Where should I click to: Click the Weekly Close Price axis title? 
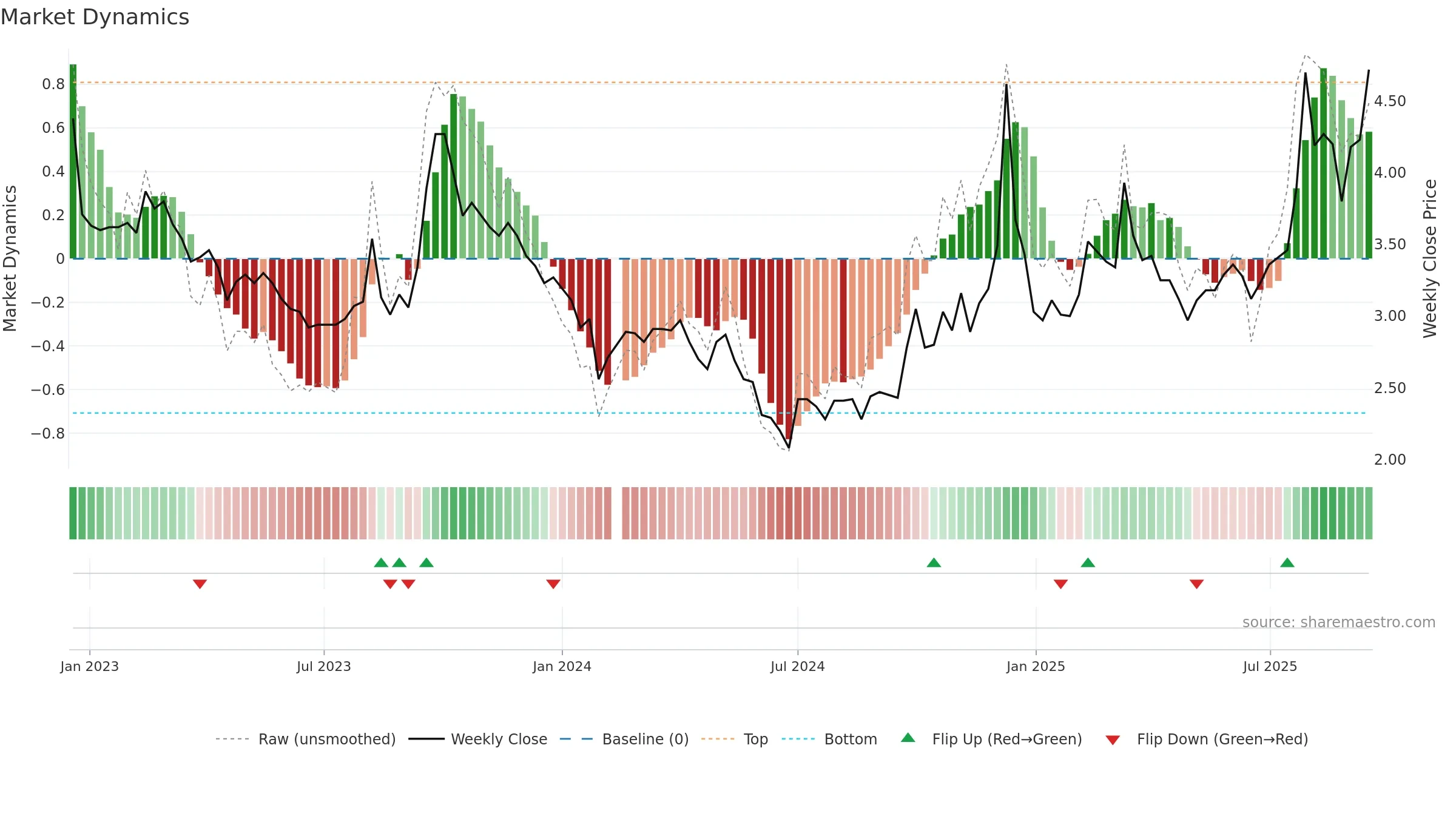(1430, 258)
